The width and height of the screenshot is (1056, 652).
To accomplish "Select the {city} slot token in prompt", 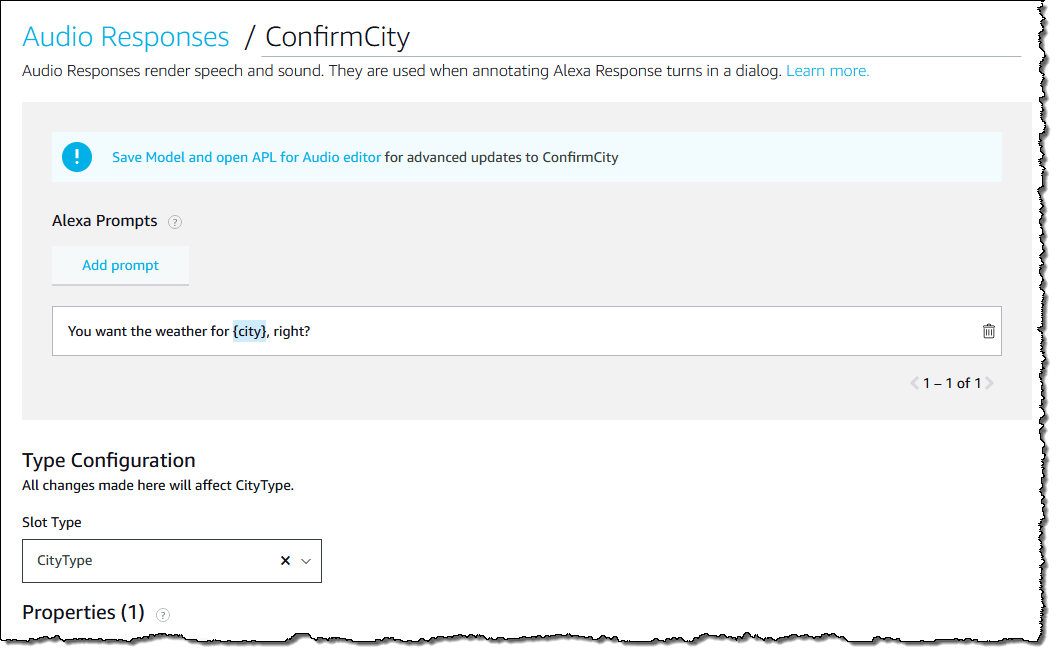I will (x=249, y=331).
